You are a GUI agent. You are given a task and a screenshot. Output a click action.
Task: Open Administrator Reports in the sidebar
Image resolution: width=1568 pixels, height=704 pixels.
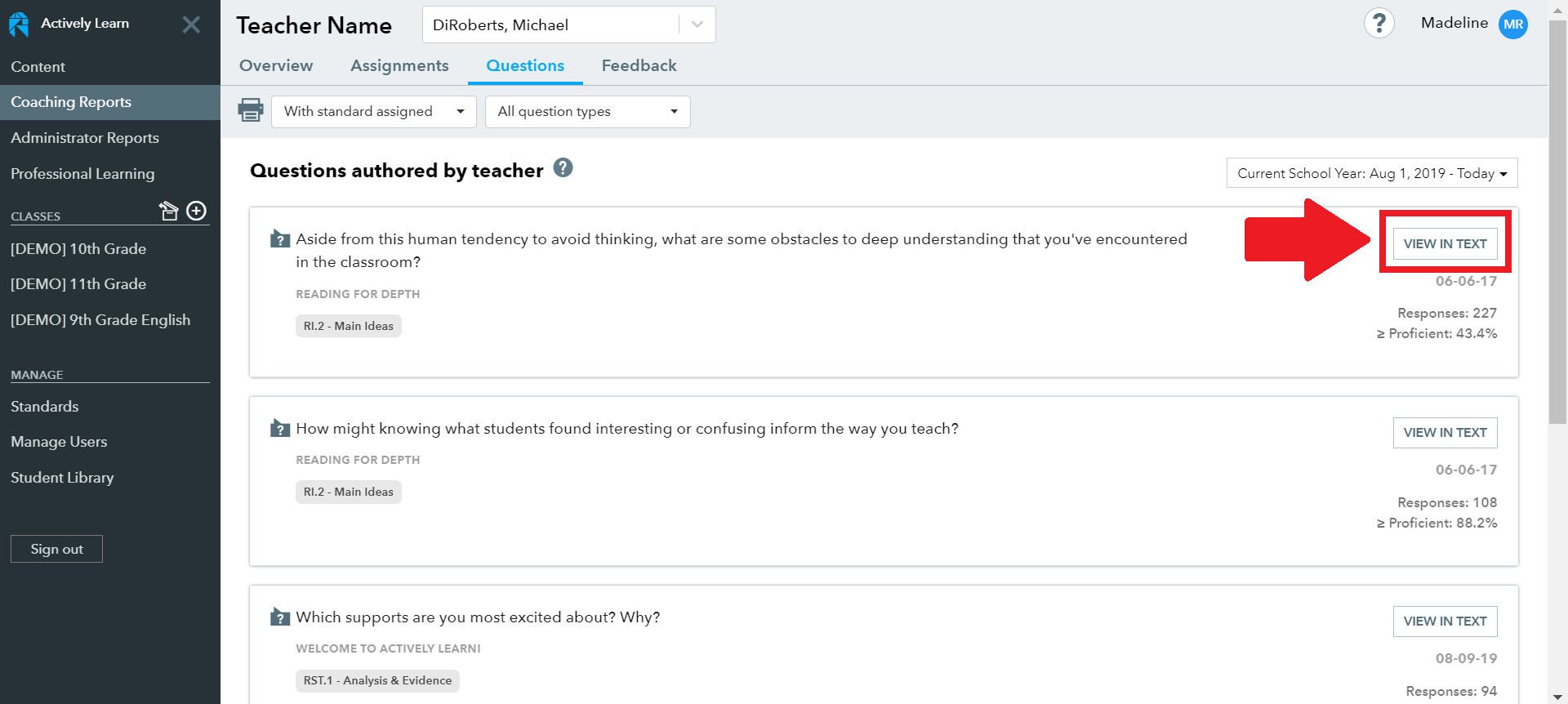[110, 138]
